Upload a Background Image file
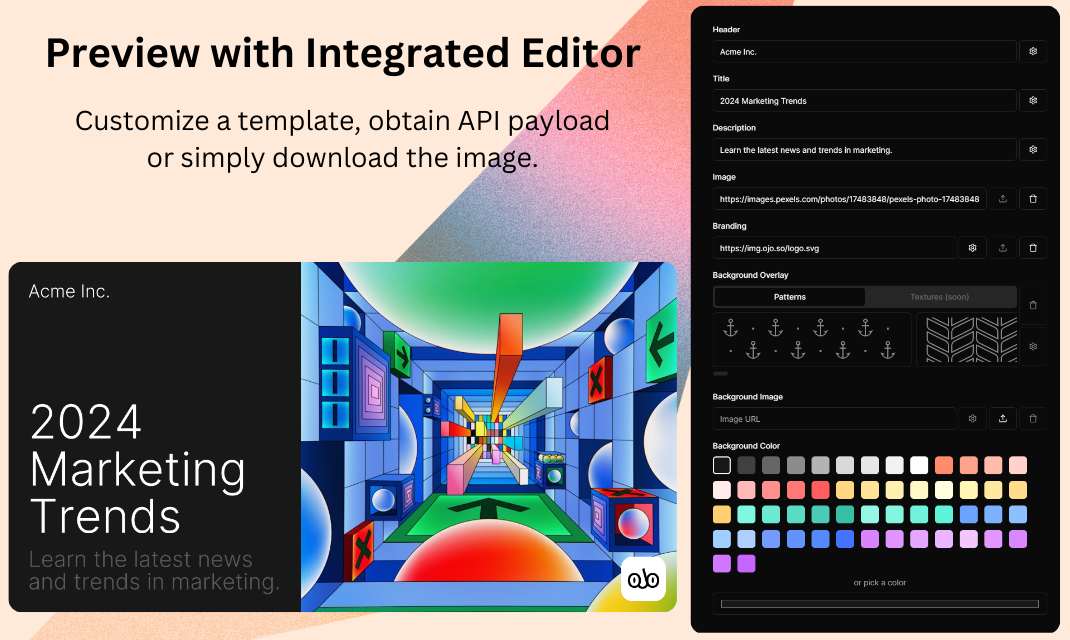 coord(1002,419)
